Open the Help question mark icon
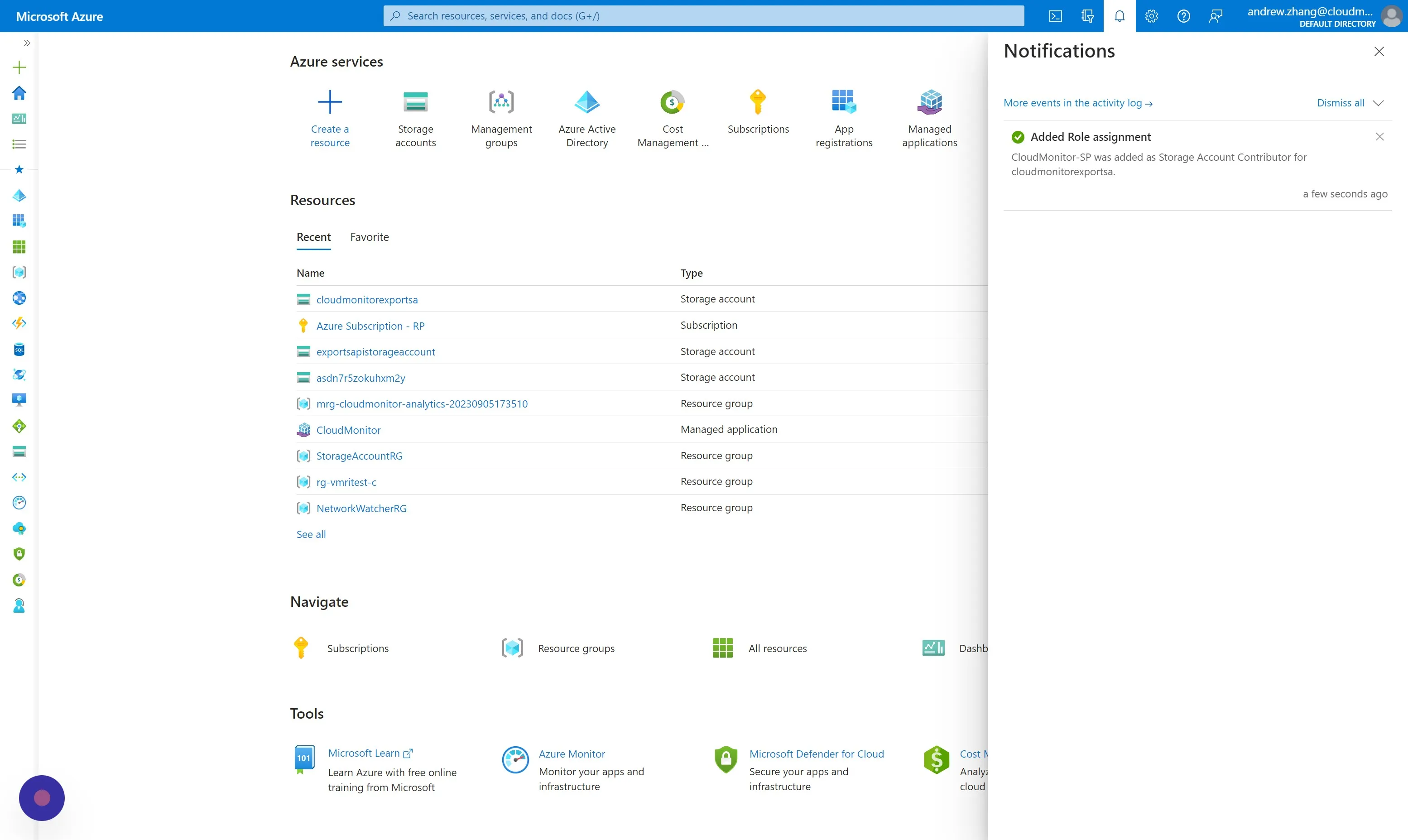 point(1183,16)
